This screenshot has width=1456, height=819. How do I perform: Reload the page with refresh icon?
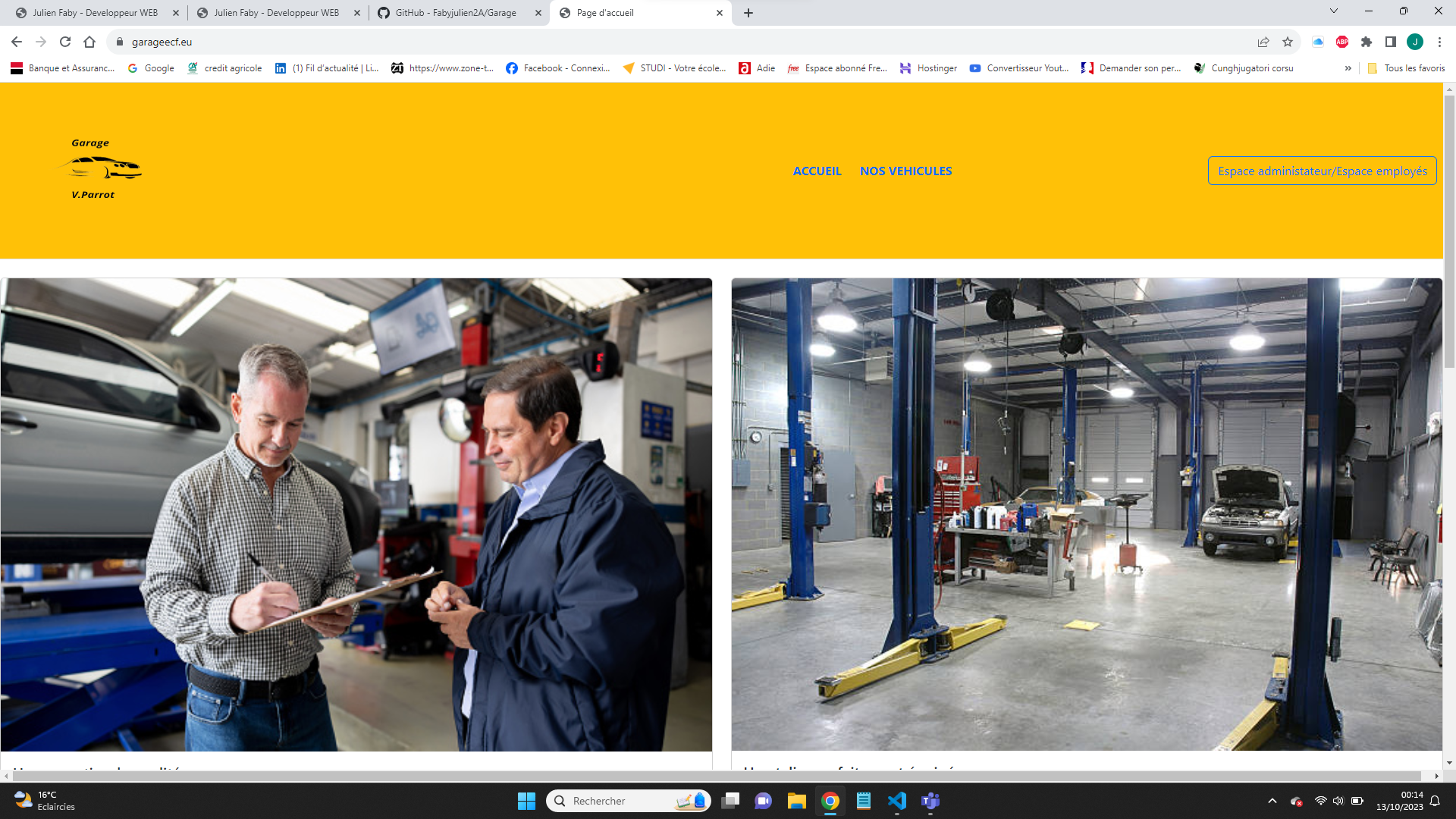[65, 42]
